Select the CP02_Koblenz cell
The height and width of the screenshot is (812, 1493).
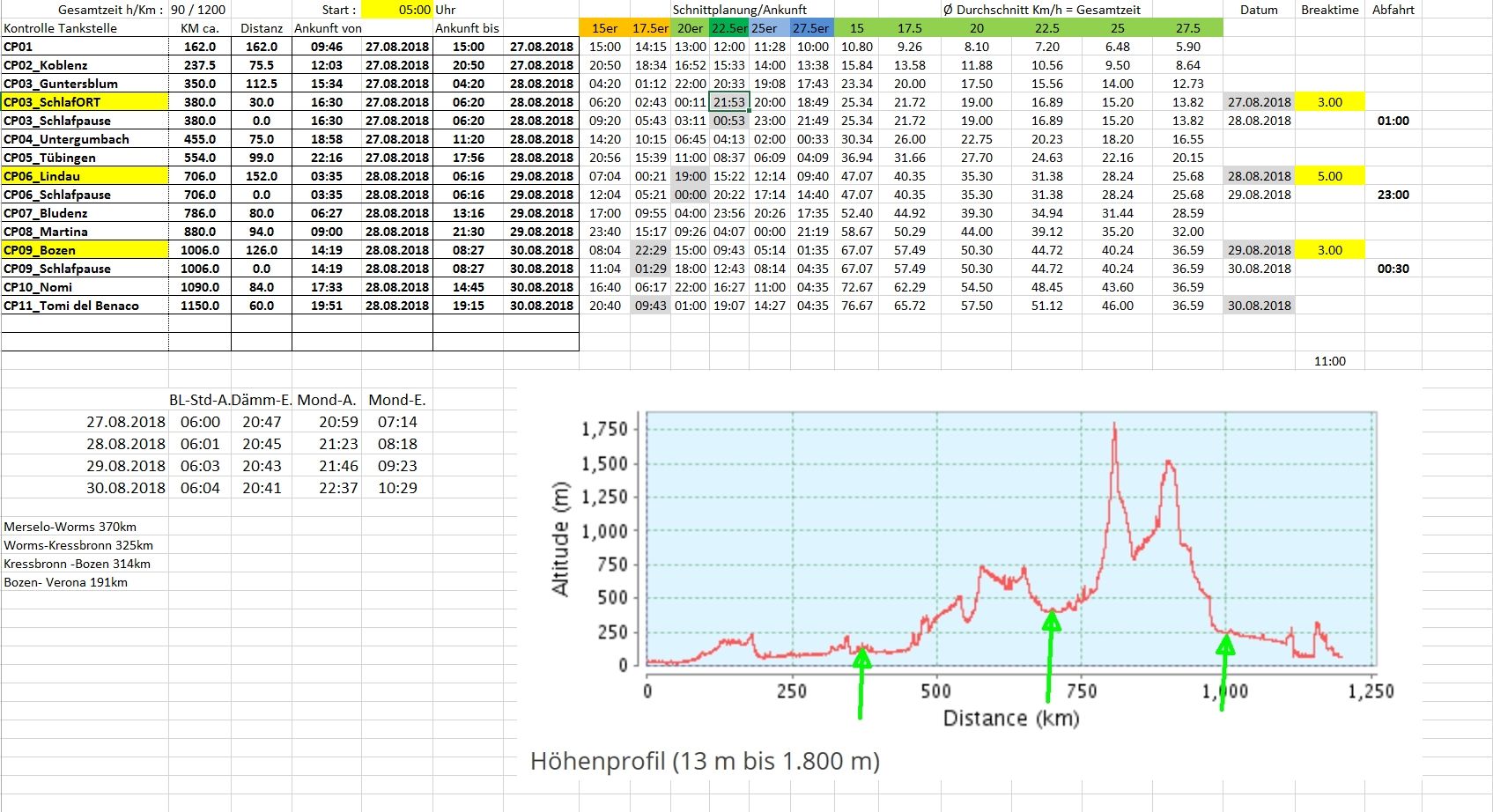[x=85, y=65]
